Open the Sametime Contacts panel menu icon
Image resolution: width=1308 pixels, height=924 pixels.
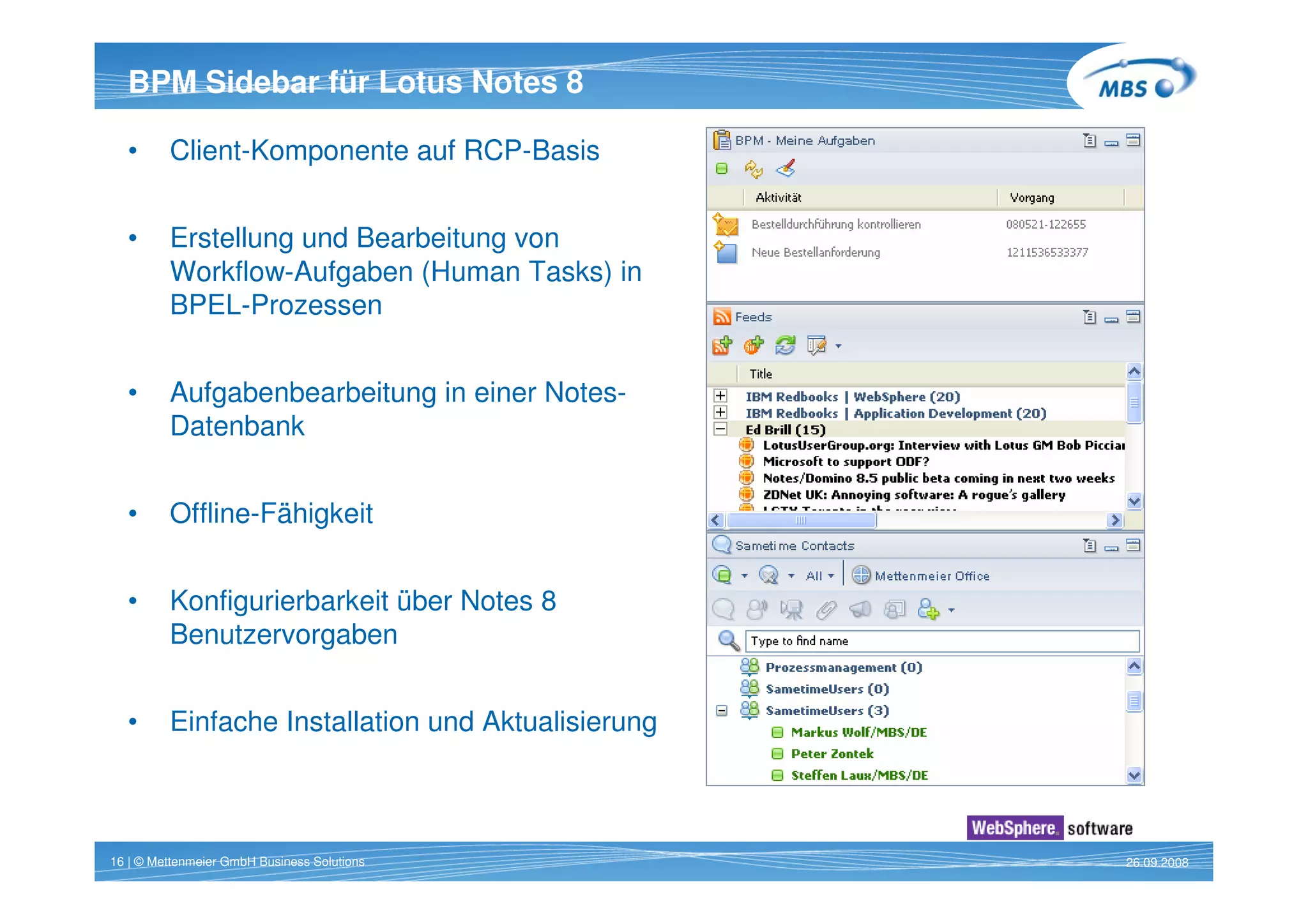1090,545
